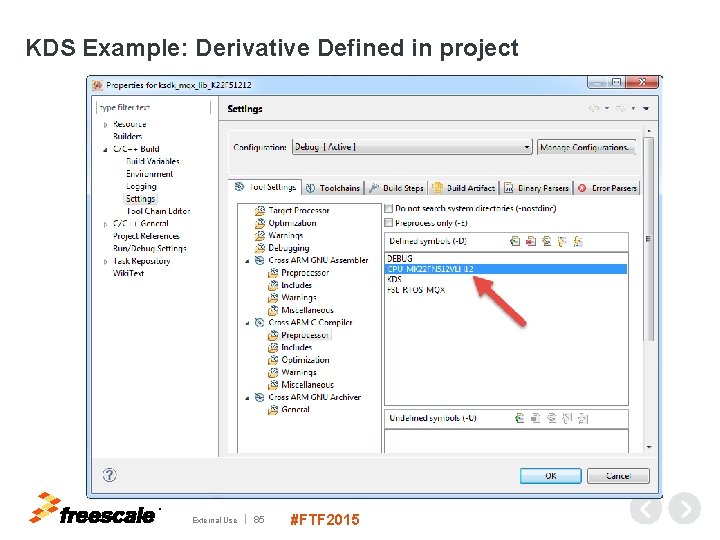Select Builders in properties tree
Viewport: 720px width, 540px height.
click(x=128, y=136)
